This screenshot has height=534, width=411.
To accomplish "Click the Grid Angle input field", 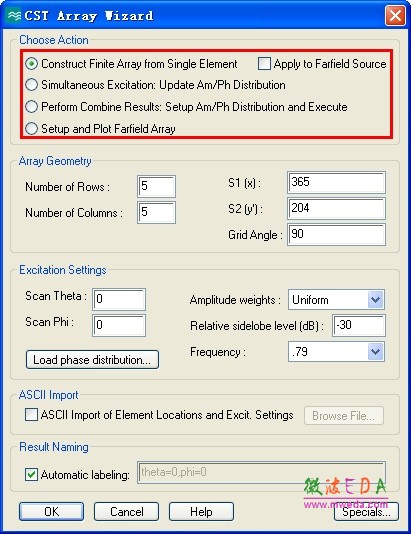I will [336, 234].
